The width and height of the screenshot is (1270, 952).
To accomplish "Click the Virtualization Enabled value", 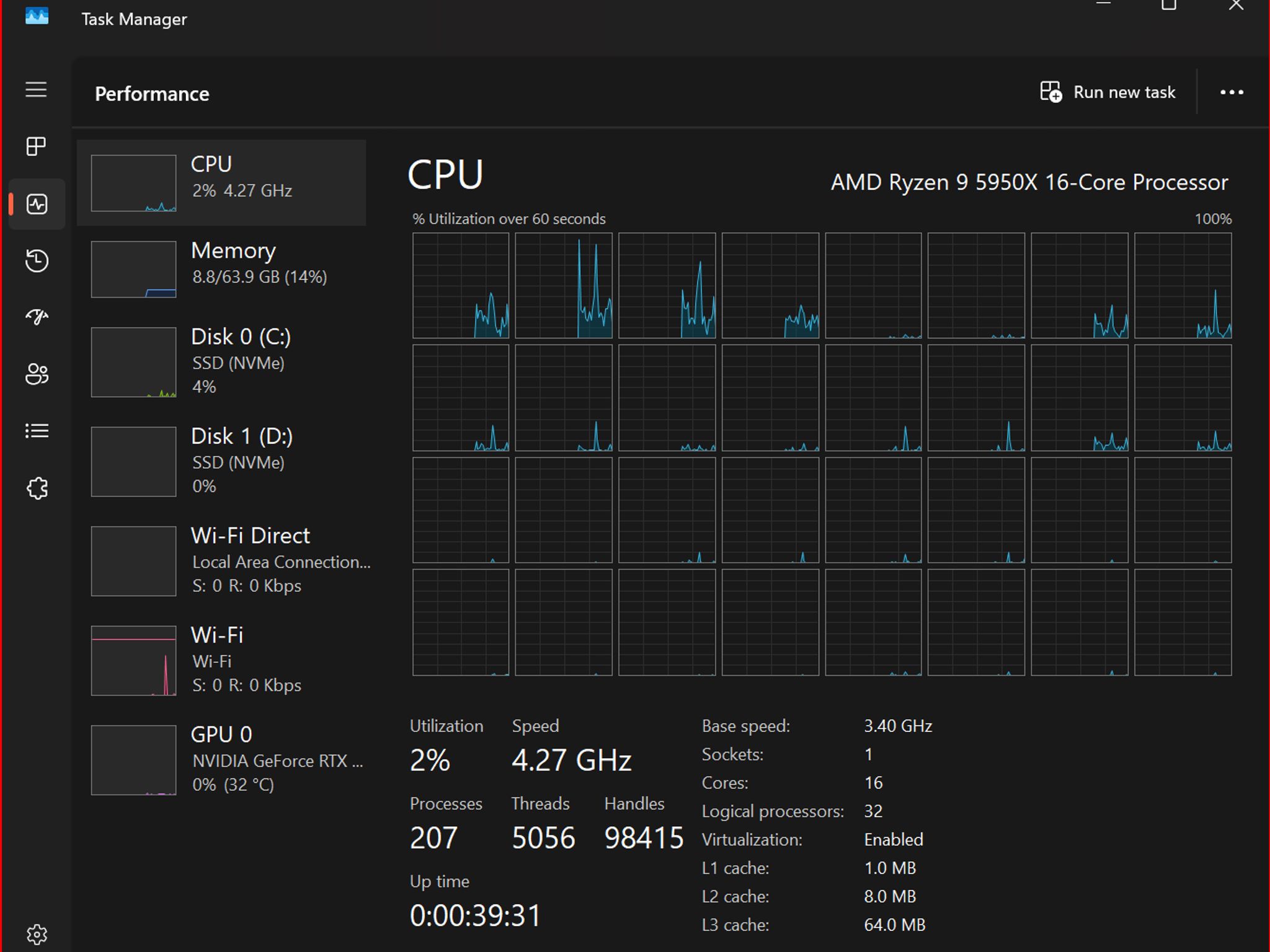I will pyautogui.click(x=894, y=839).
